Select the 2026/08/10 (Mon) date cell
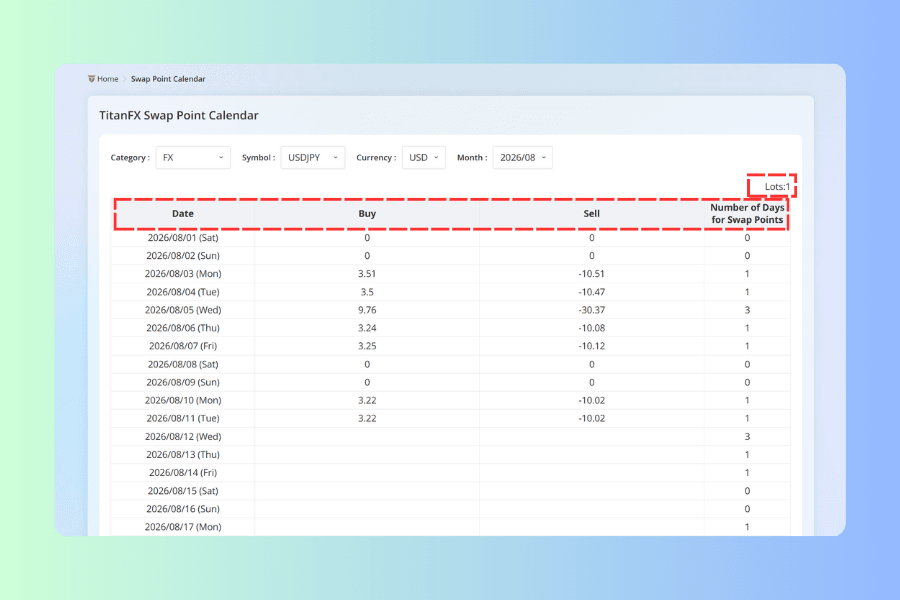 [183, 400]
